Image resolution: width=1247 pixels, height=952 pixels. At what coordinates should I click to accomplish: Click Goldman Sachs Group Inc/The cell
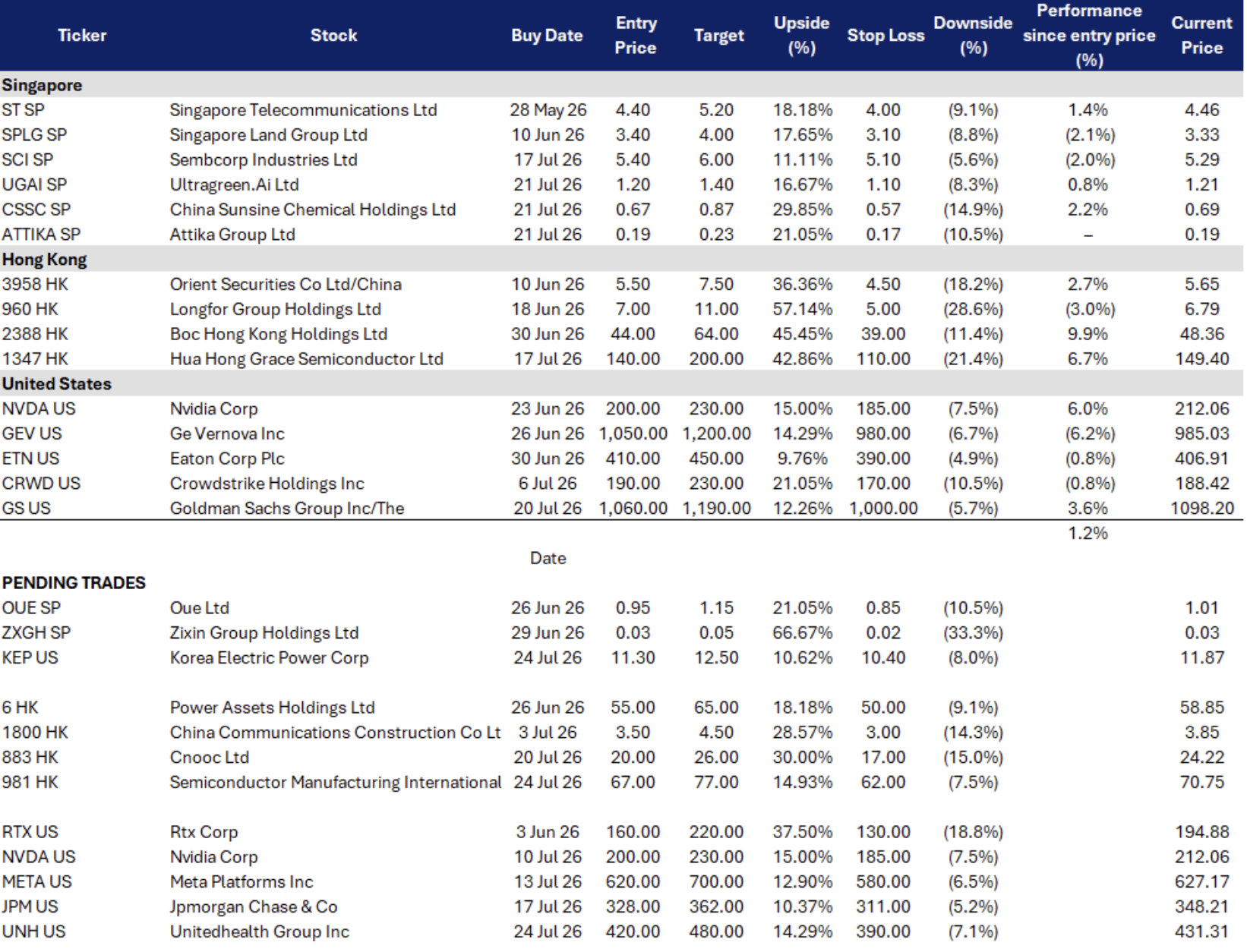[x=287, y=509]
